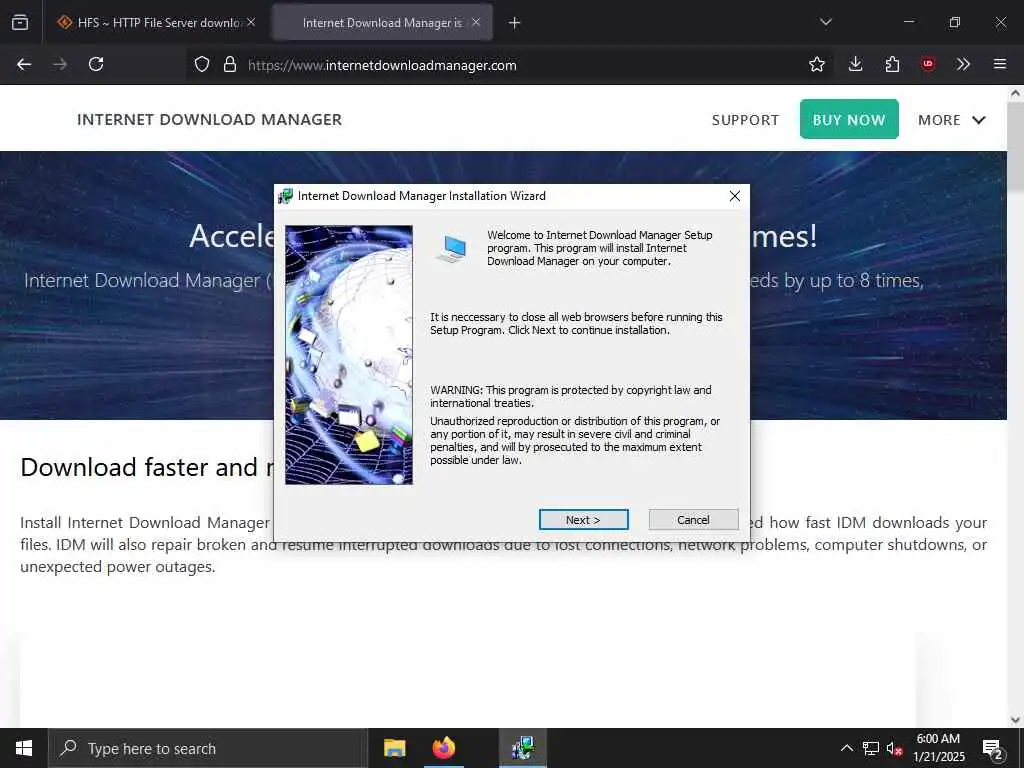The height and width of the screenshot is (768, 1024).
Task: List all tabs dropdown arrow
Action: click(825, 22)
